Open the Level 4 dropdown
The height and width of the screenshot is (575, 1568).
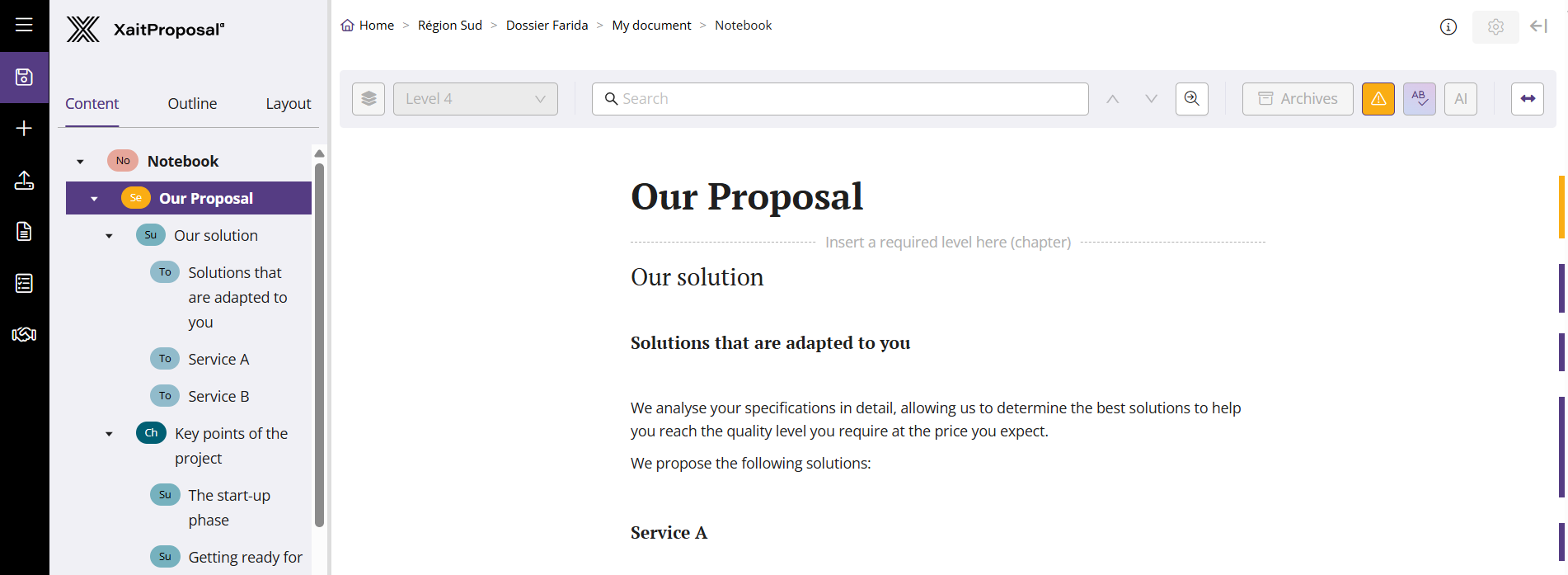pos(475,99)
